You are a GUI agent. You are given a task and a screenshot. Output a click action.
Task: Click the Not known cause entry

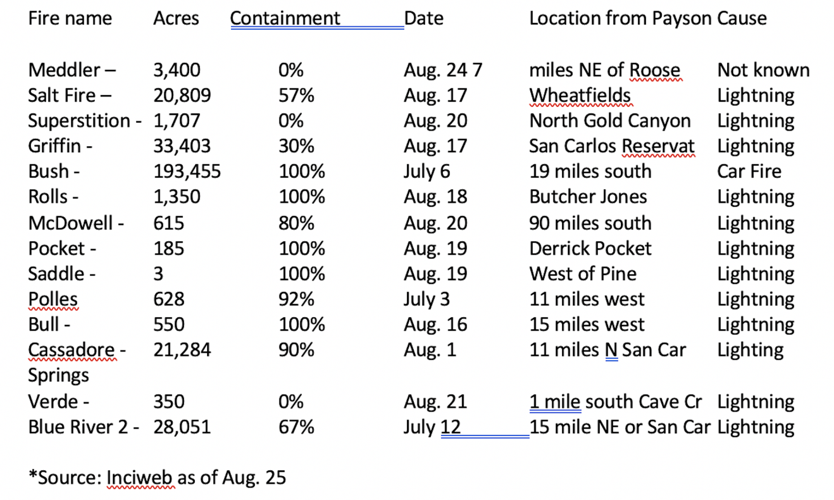point(763,70)
